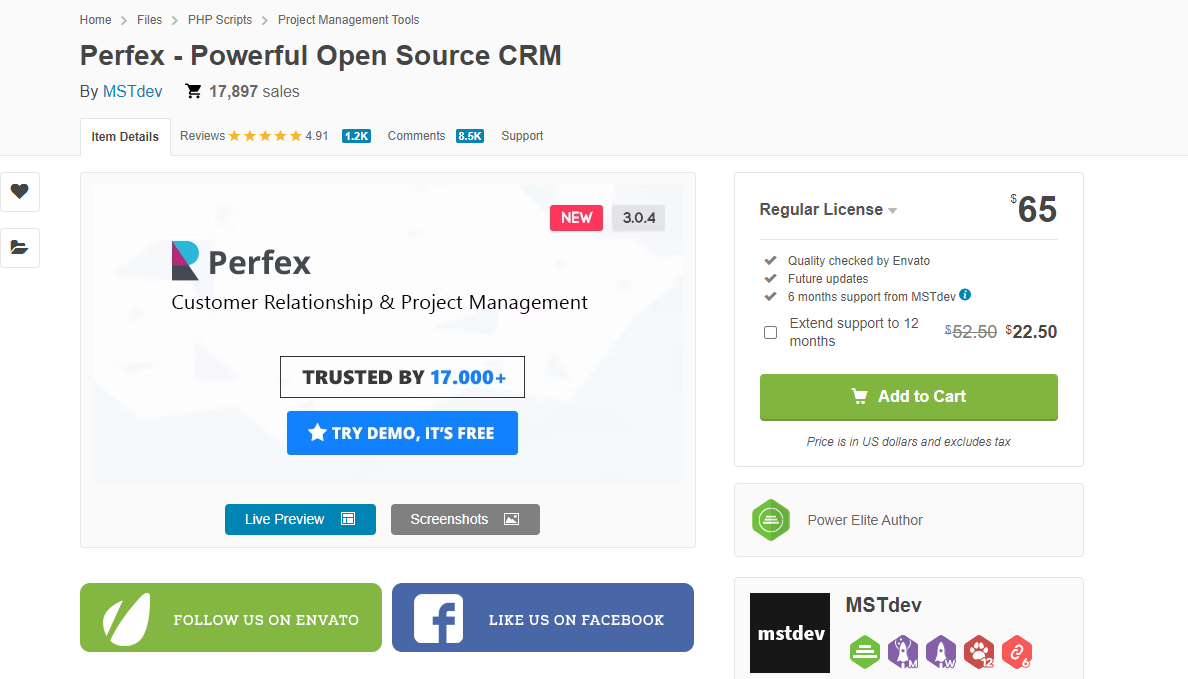
Task: Click the Live Preview button
Action: [x=300, y=519]
